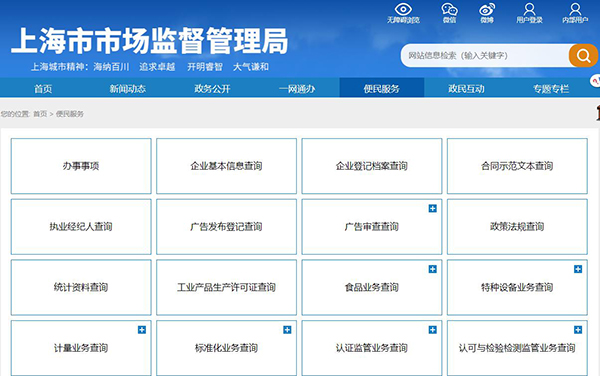Expand plus icon on 特种设备业务查询 tile
This screenshot has height=376, width=600.
tap(578, 269)
